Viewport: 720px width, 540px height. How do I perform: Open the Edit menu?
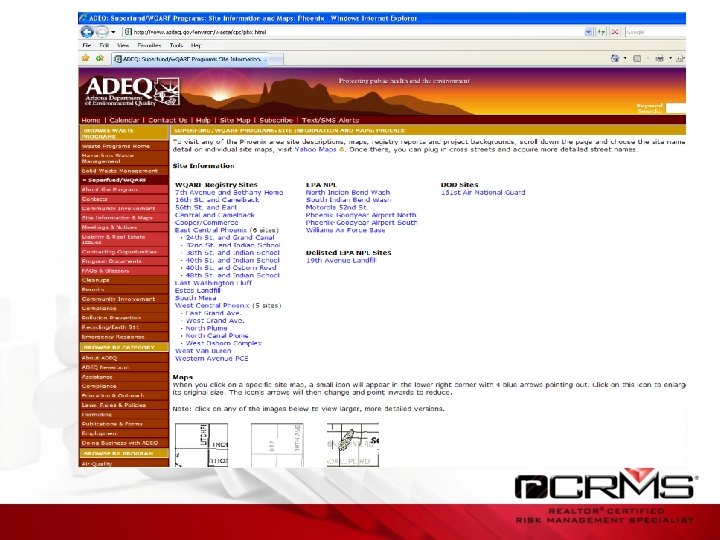[104, 45]
